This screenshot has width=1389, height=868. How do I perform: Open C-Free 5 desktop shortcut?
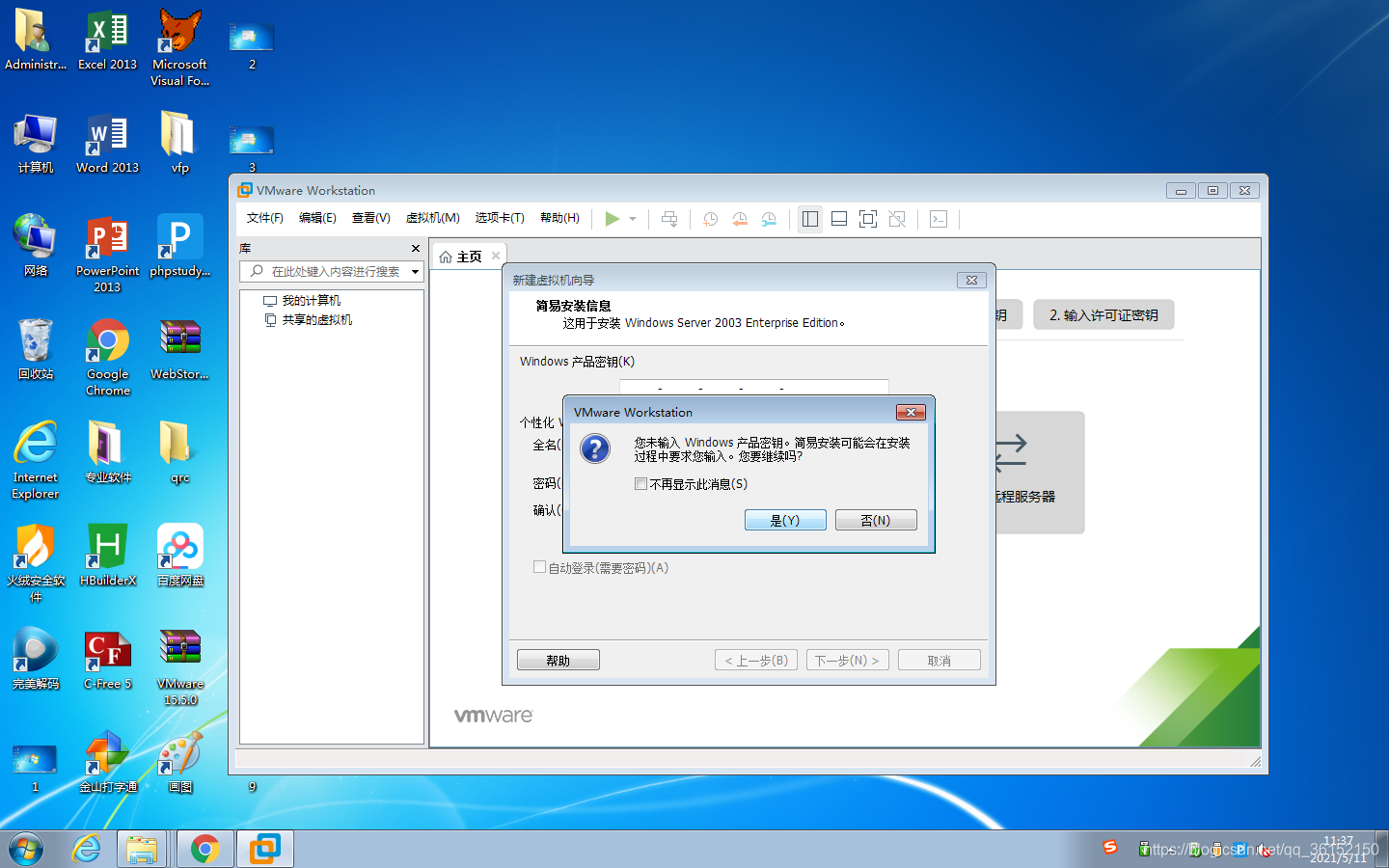[x=107, y=659]
